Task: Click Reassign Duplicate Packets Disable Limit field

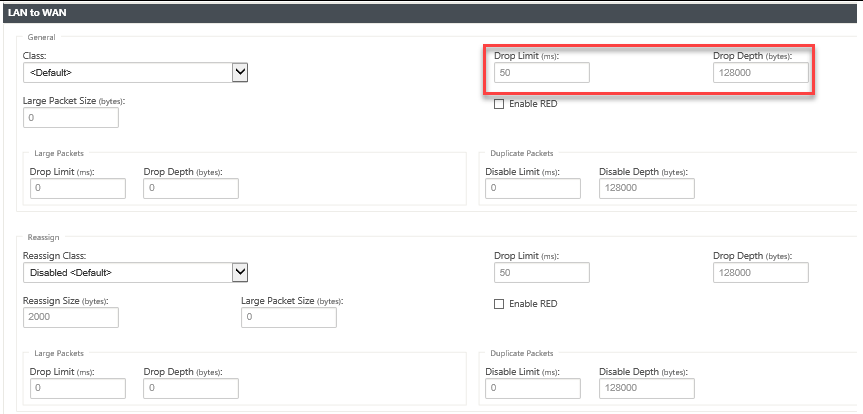Action: tap(533, 388)
